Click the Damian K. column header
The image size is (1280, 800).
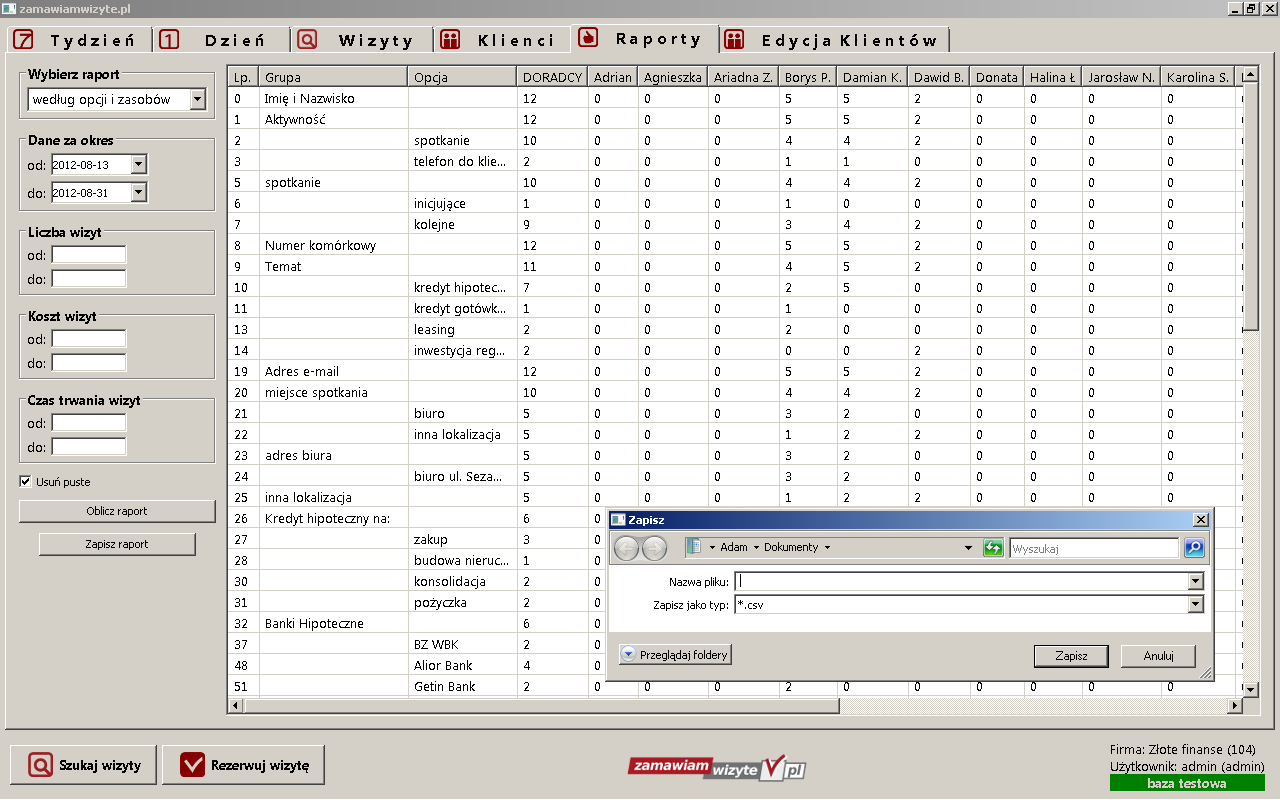coord(873,77)
